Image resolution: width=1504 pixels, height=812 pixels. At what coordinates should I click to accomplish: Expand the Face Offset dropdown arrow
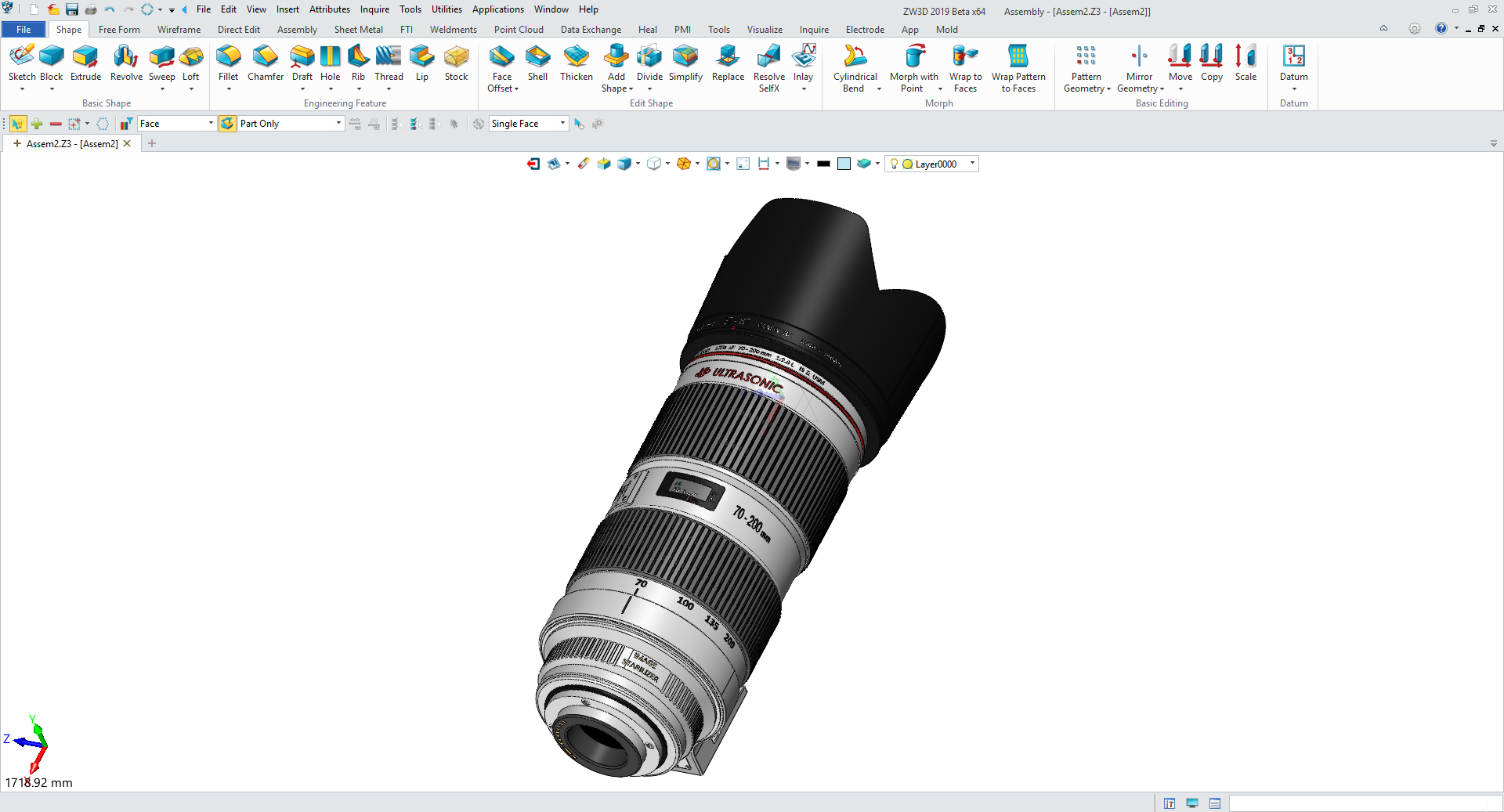coord(517,89)
